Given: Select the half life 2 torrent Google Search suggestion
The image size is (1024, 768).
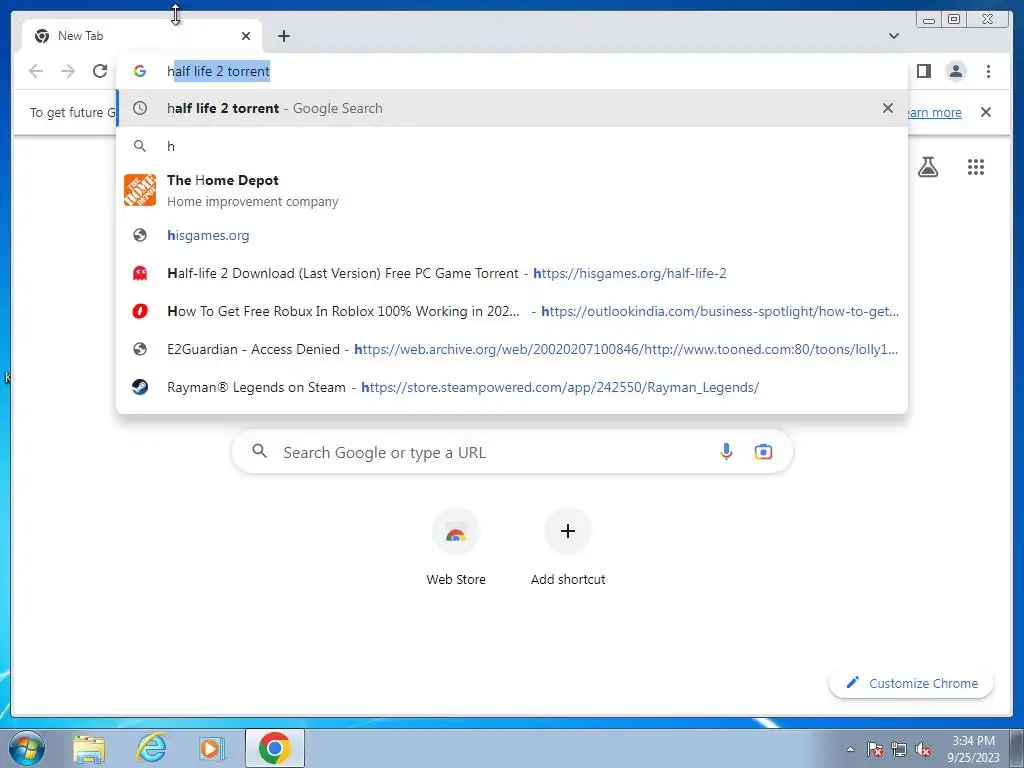Looking at the screenshot, I should tap(512, 108).
